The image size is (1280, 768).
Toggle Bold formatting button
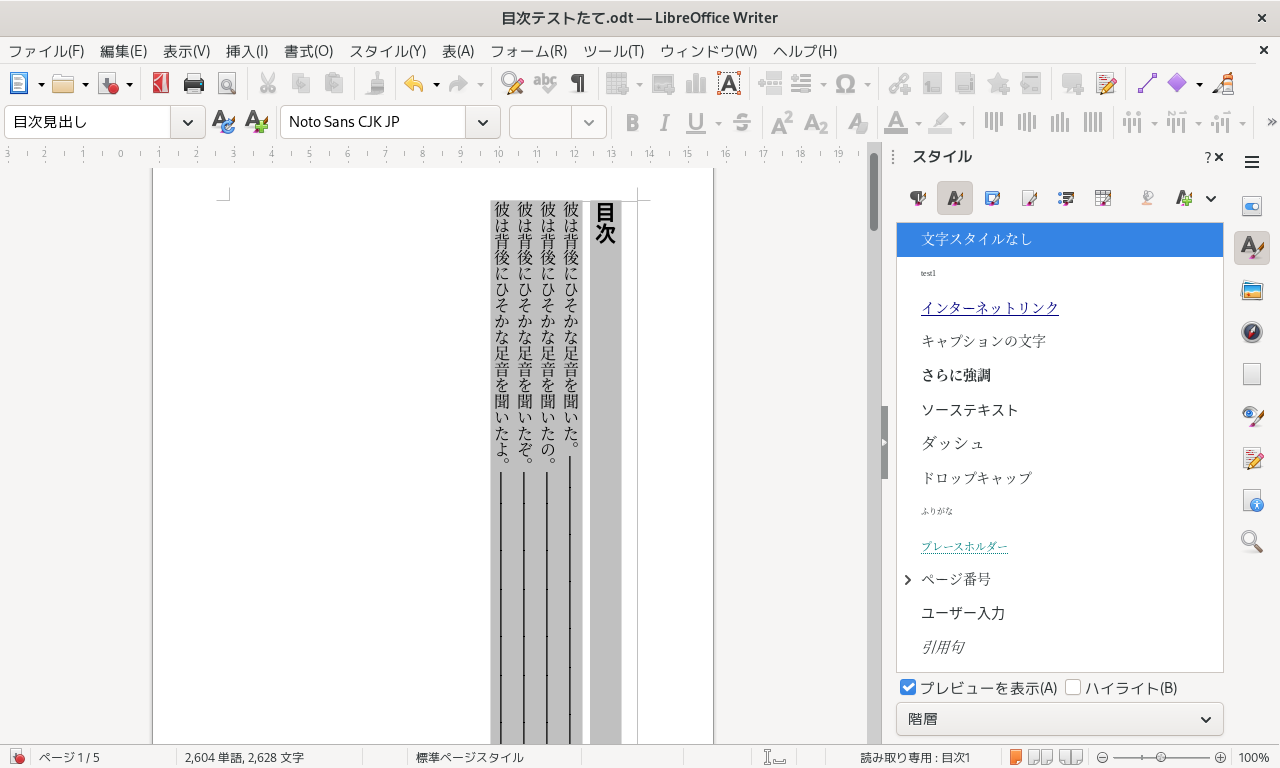point(632,123)
